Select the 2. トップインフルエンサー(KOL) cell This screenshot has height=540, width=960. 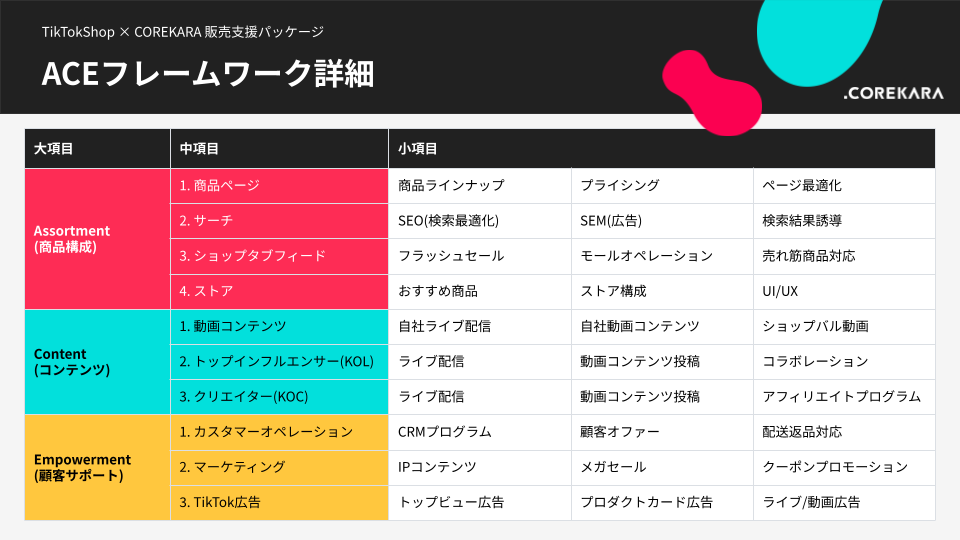click(x=279, y=361)
